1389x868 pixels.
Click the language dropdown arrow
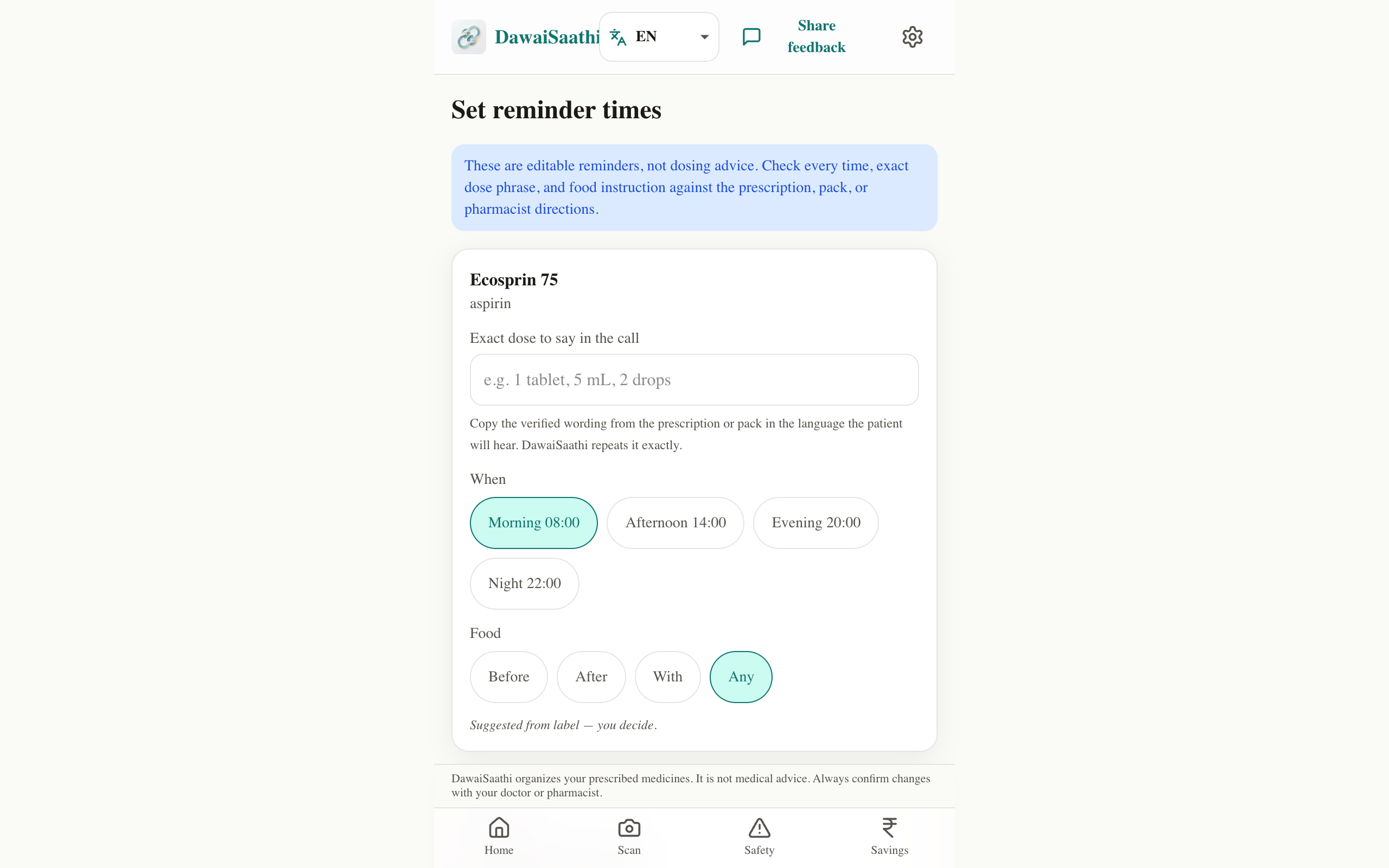[x=704, y=37]
